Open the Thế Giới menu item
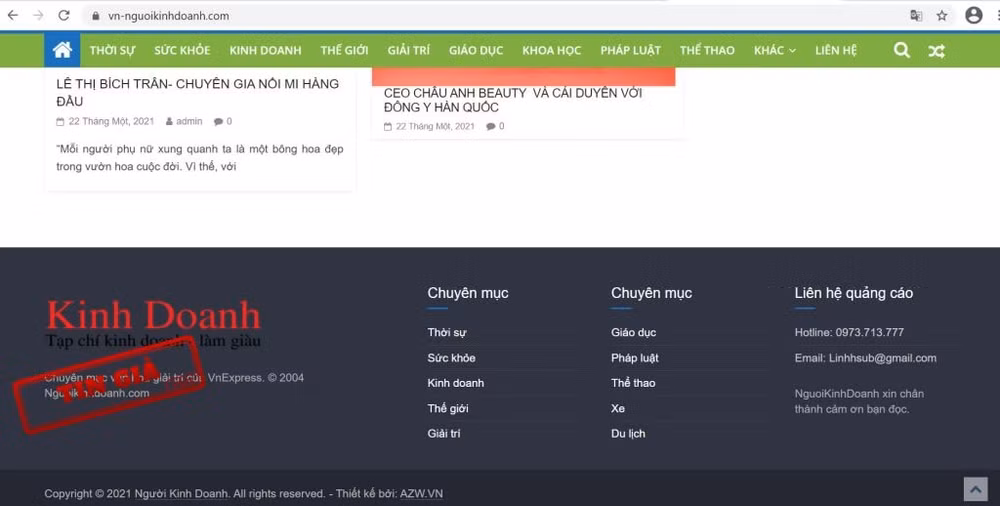The image size is (1000, 506). [x=344, y=50]
